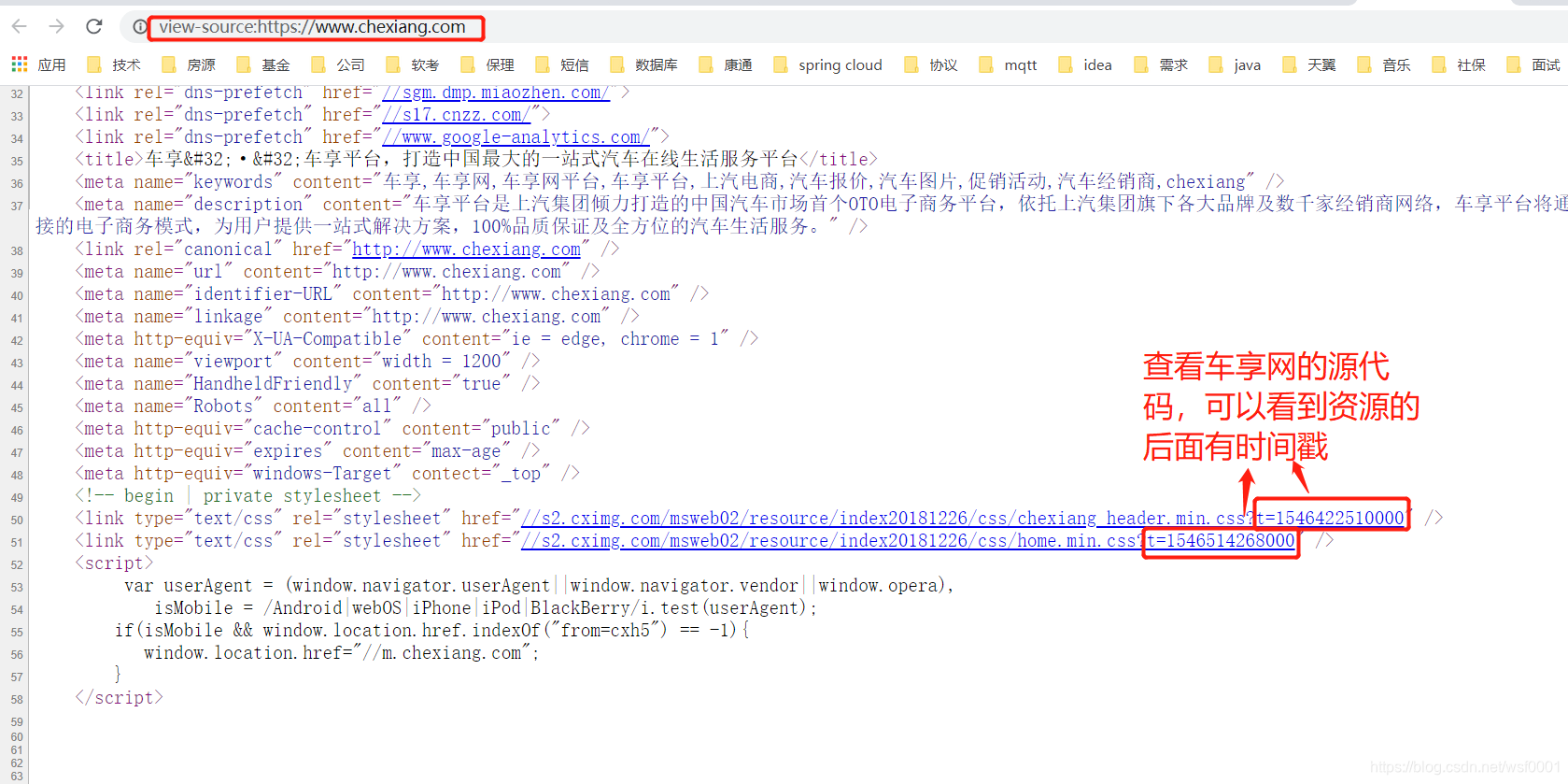Open the 应用 apps shortcut
The width and height of the screenshot is (1568, 784).
click(38, 64)
